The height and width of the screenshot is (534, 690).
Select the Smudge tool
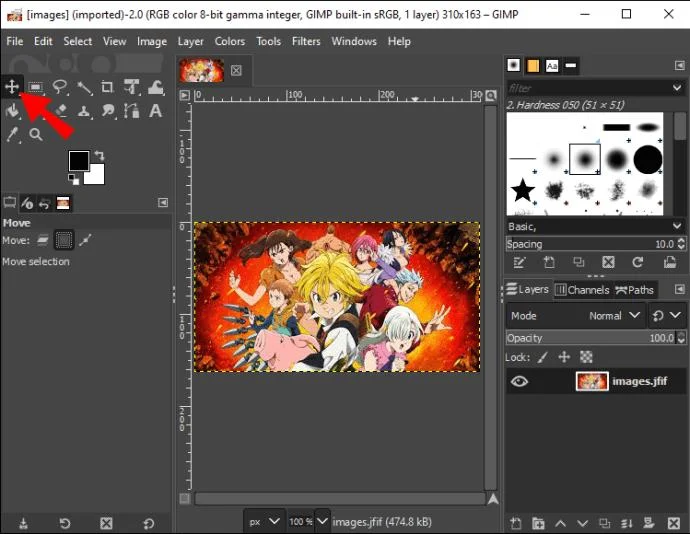(x=108, y=111)
